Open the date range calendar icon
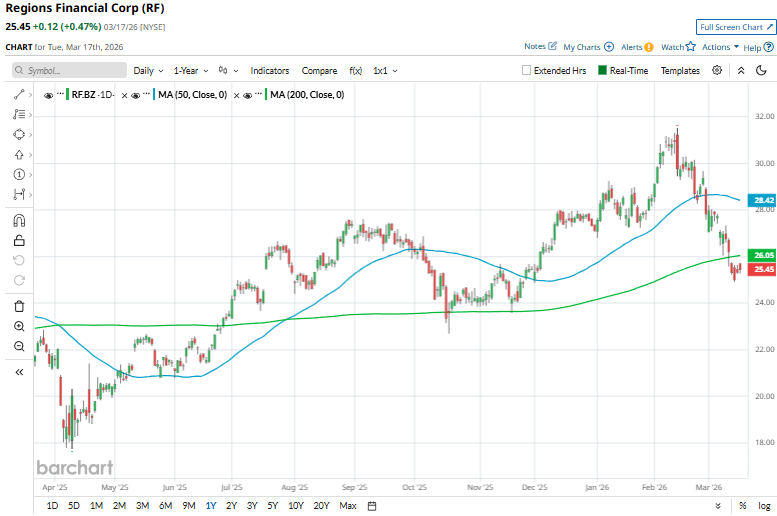777x516 pixels. (x=372, y=506)
